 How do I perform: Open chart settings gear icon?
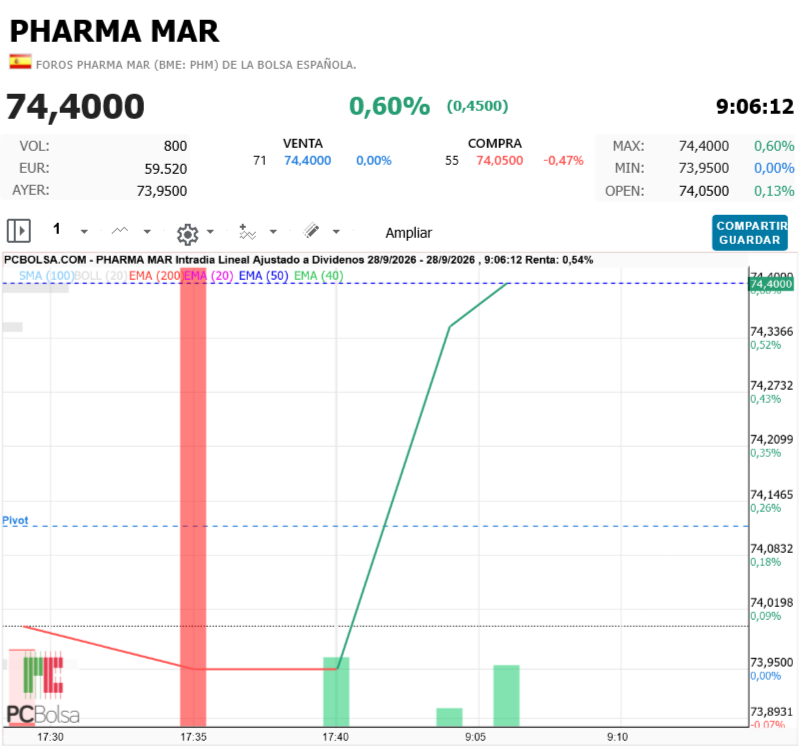[x=187, y=234]
